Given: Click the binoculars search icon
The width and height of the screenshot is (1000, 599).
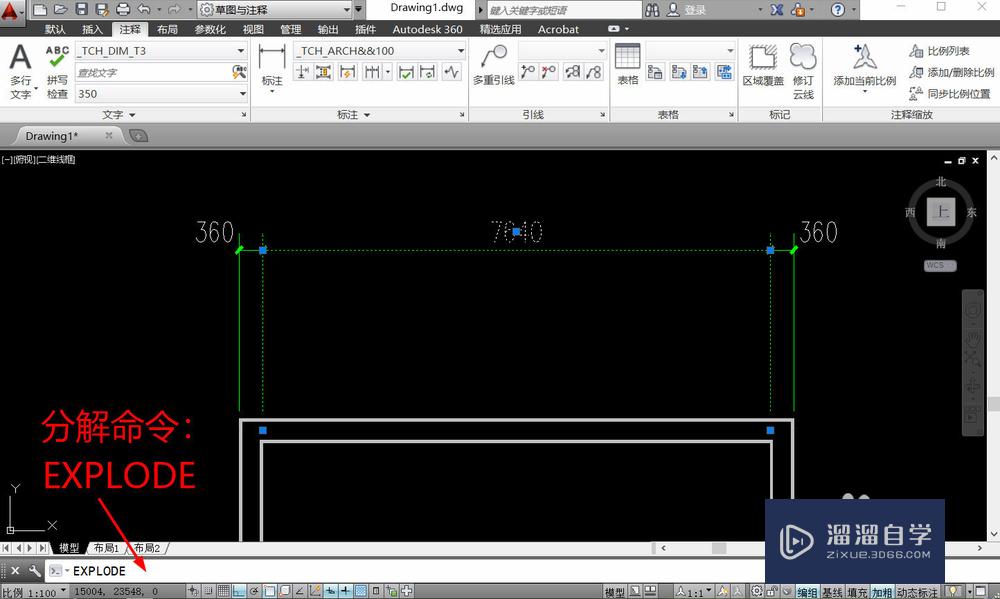Looking at the screenshot, I should point(652,10).
